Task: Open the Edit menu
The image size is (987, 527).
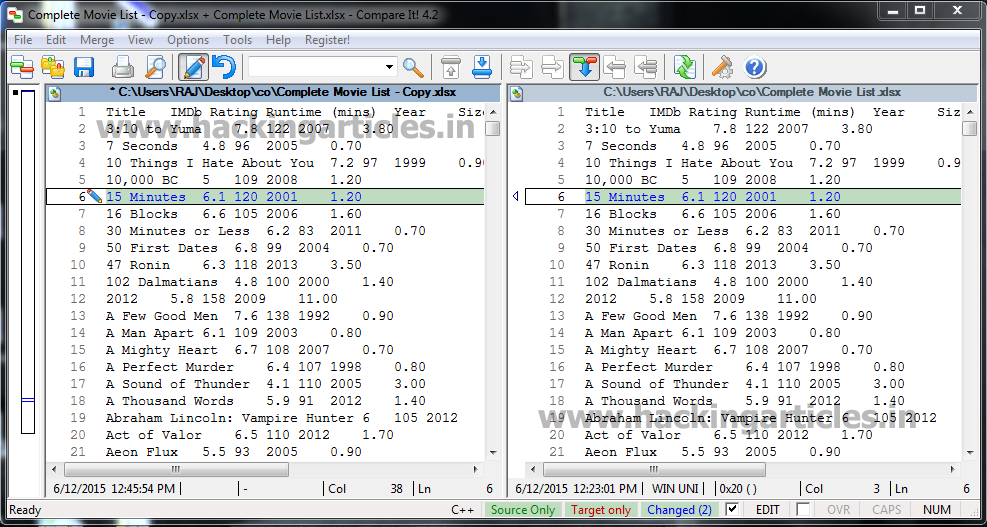Action: click(55, 40)
